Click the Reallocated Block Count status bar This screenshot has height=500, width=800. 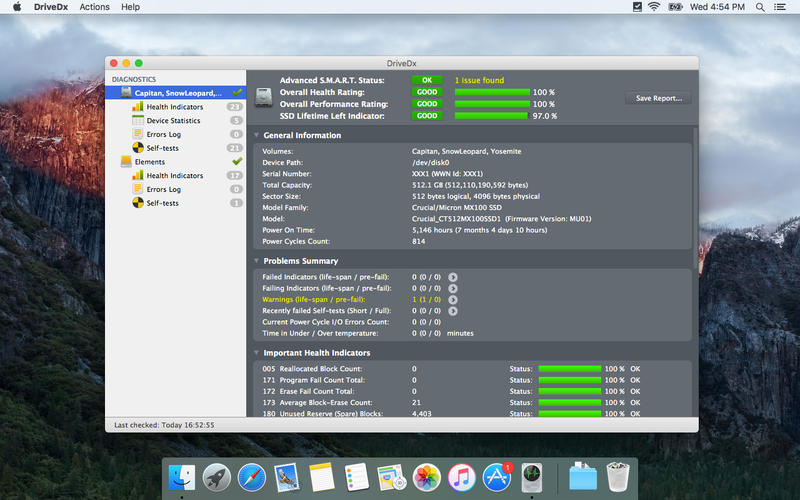[570, 369]
